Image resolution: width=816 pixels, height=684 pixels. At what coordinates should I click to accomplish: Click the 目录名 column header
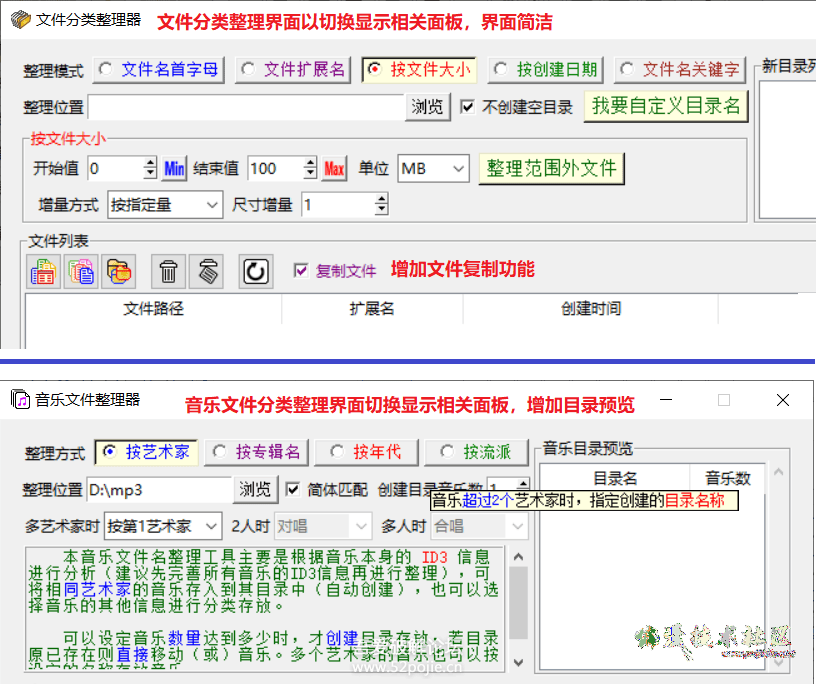pos(615,478)
